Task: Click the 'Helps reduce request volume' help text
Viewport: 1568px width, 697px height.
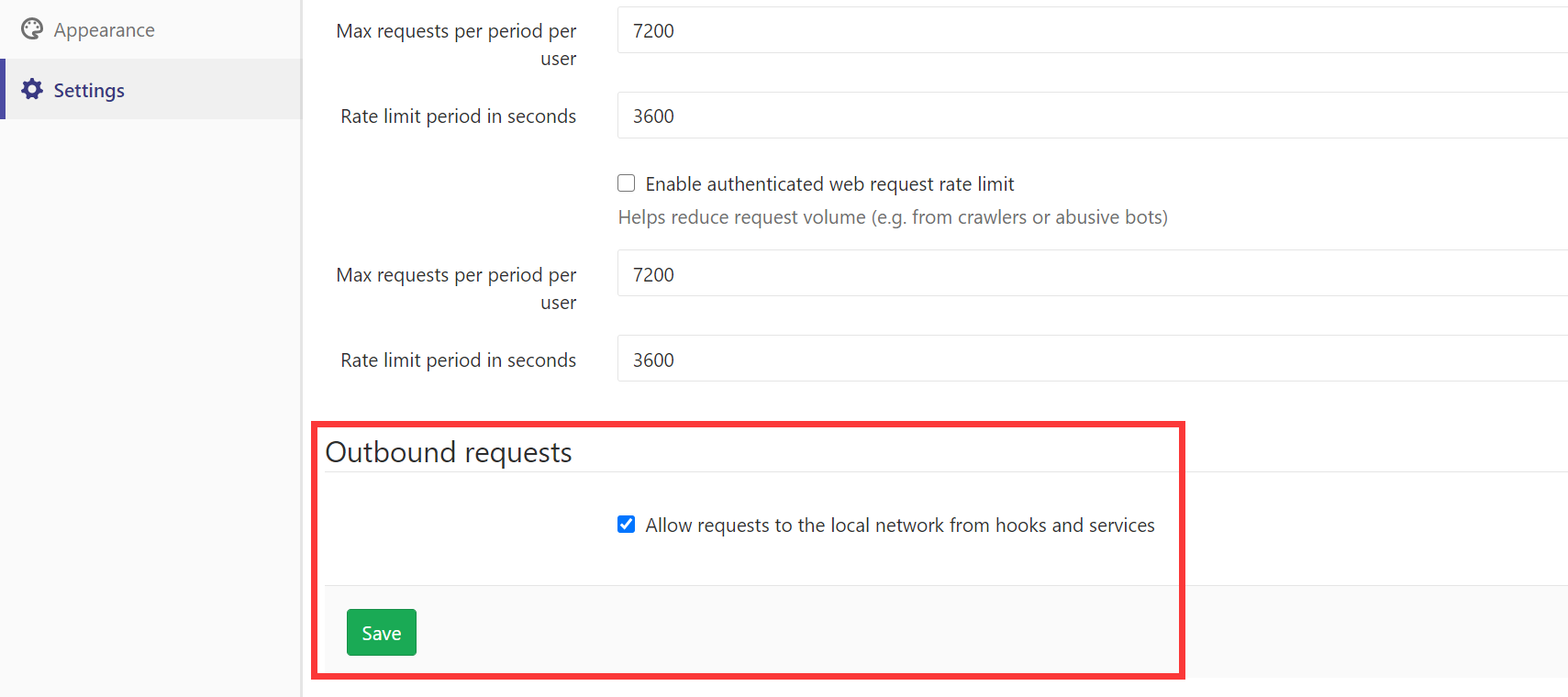Action: [893, 217]
